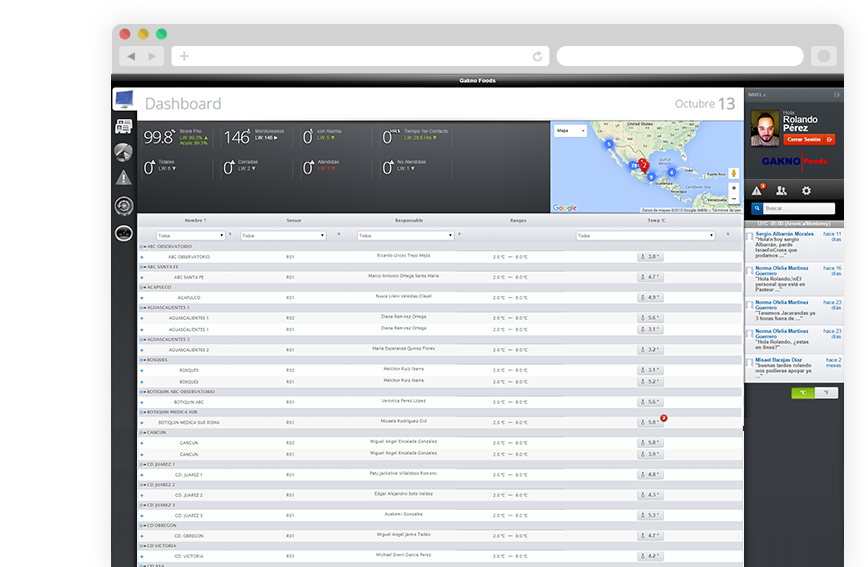Open the pie chart reports sidebar icon
Screen dimensions: 868x567
[123, 152]
